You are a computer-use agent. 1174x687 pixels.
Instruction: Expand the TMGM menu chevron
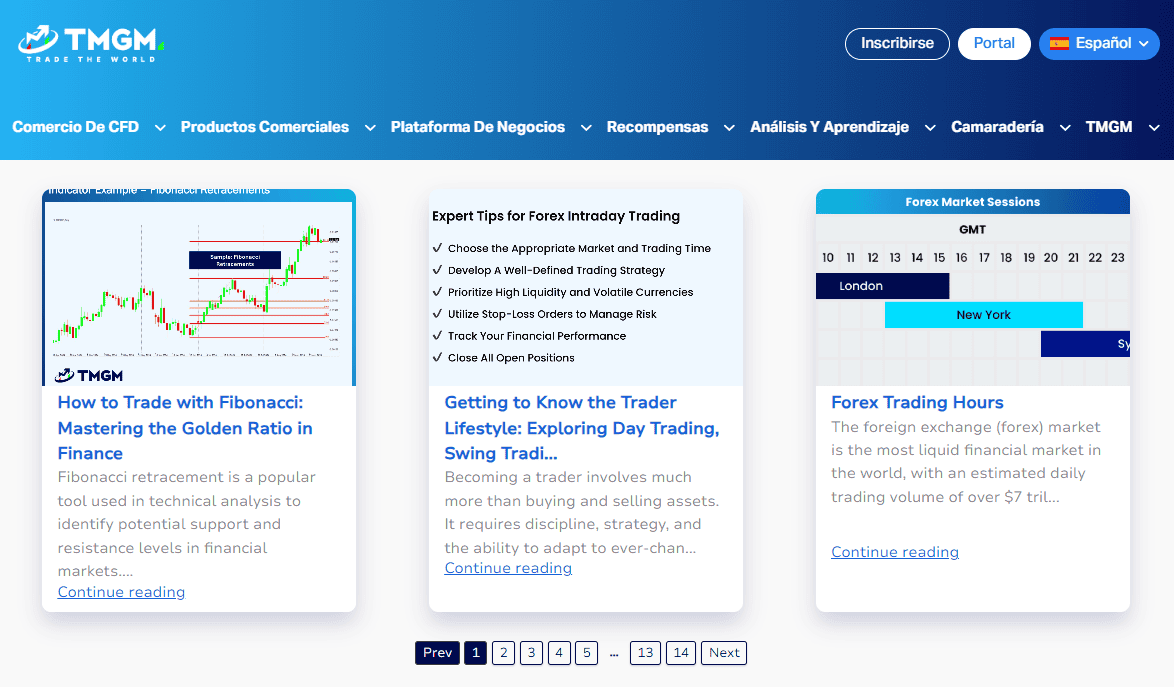(x=1155, y=128)
